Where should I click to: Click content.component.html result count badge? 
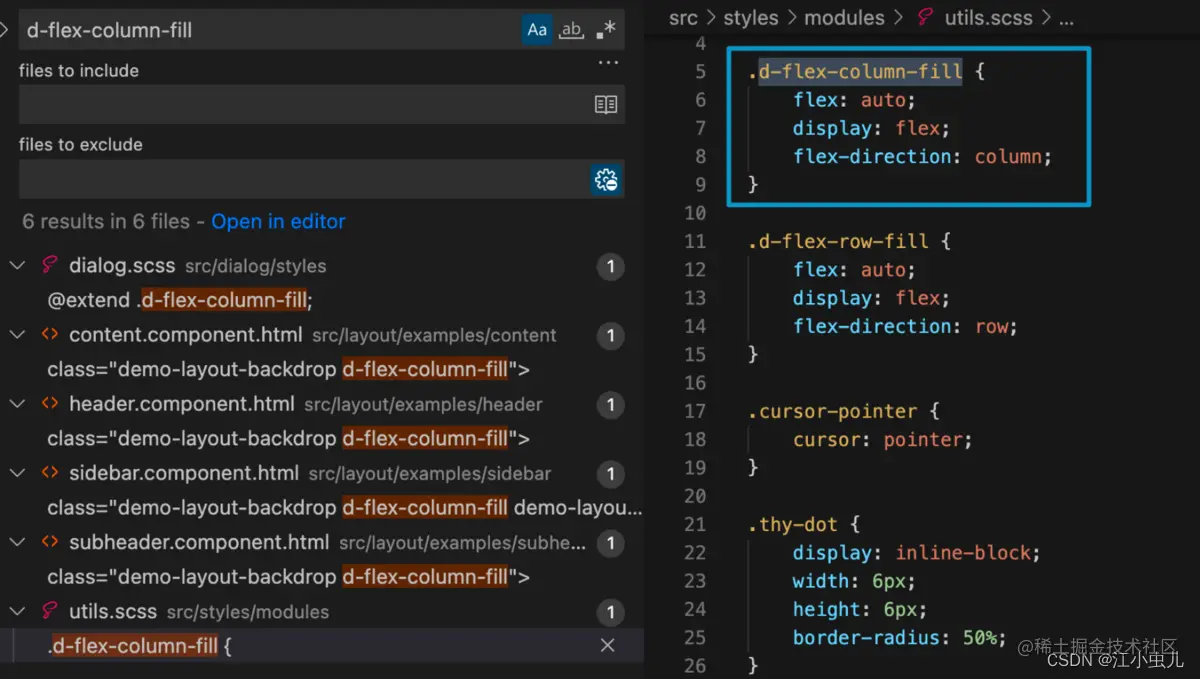pos(610,336)
